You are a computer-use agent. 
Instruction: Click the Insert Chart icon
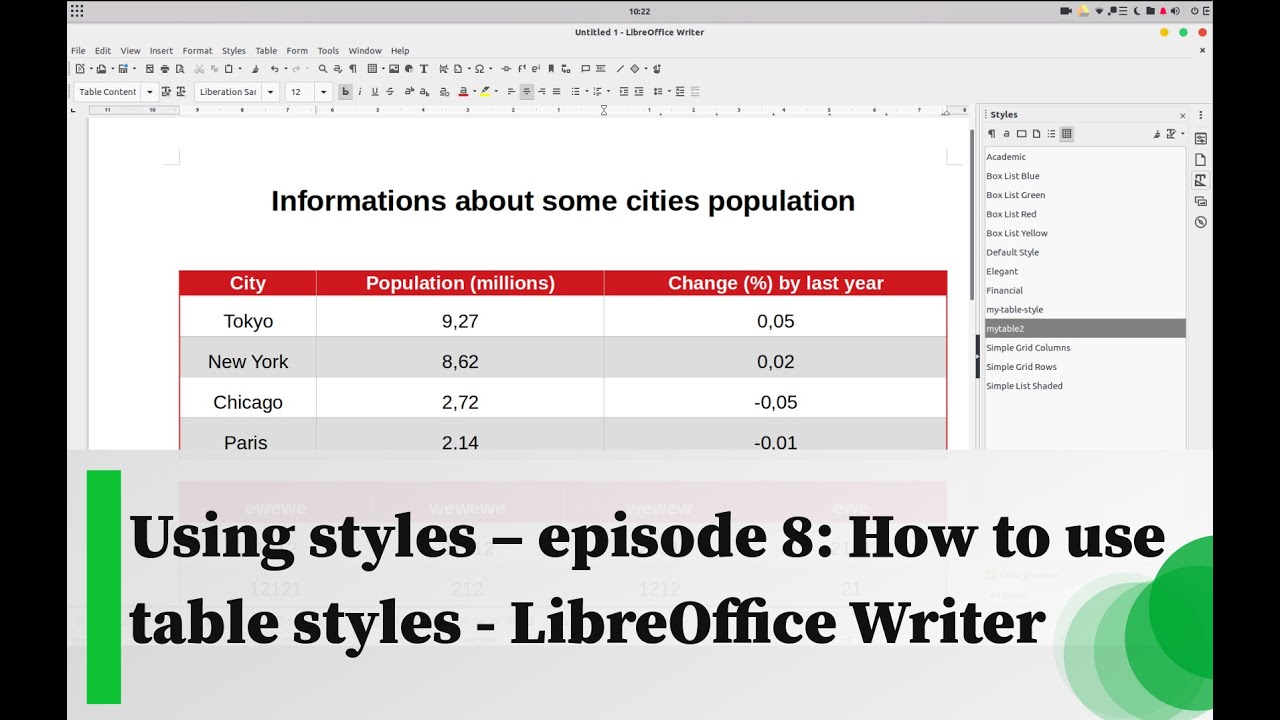point(409,69)
